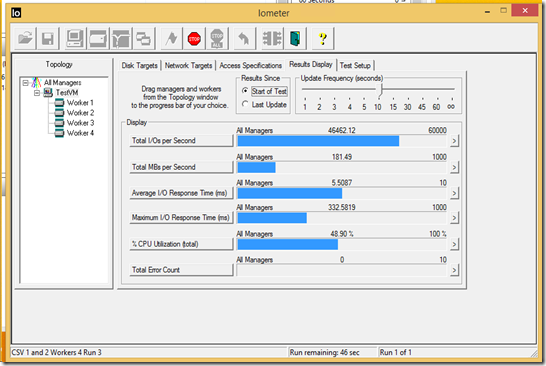Screen dimensions: 546x366
Task: Click the 46462.12 IOPS value
Action: point(341,130)
